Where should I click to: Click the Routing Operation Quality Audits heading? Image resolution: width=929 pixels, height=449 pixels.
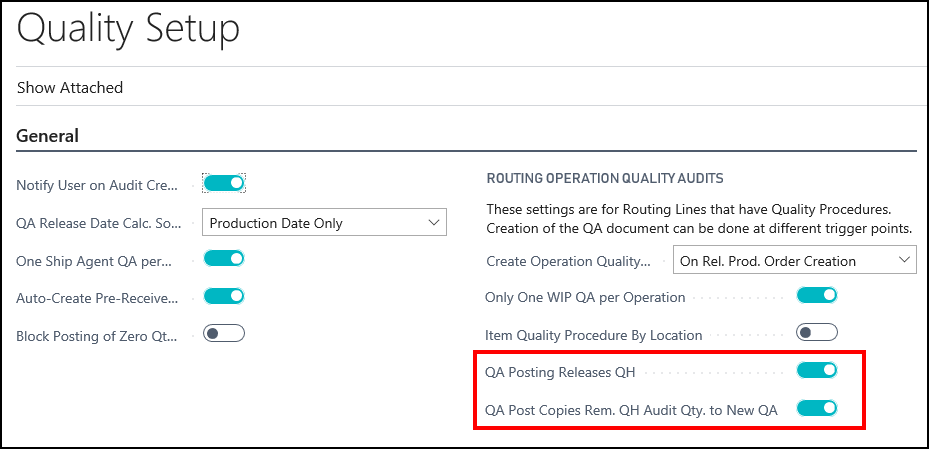604,178
